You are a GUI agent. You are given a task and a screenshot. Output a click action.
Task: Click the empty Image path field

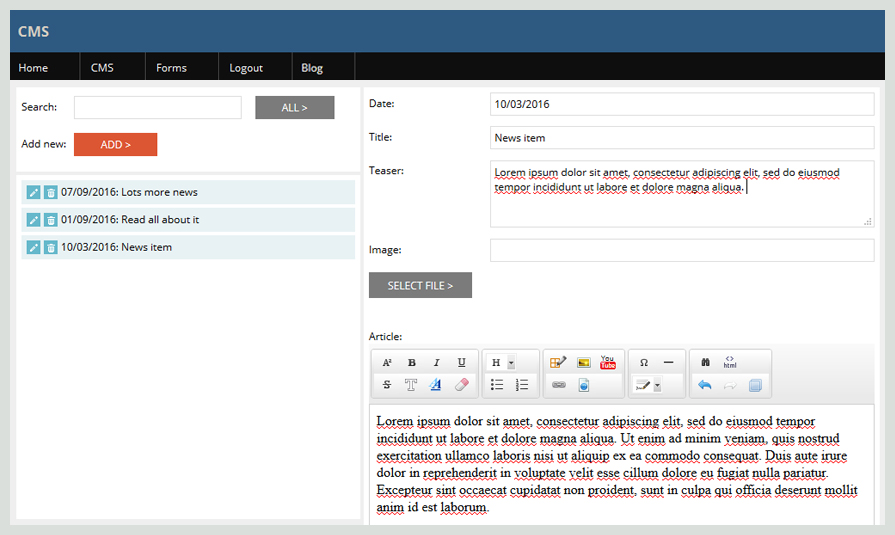[x=682, y=250]
